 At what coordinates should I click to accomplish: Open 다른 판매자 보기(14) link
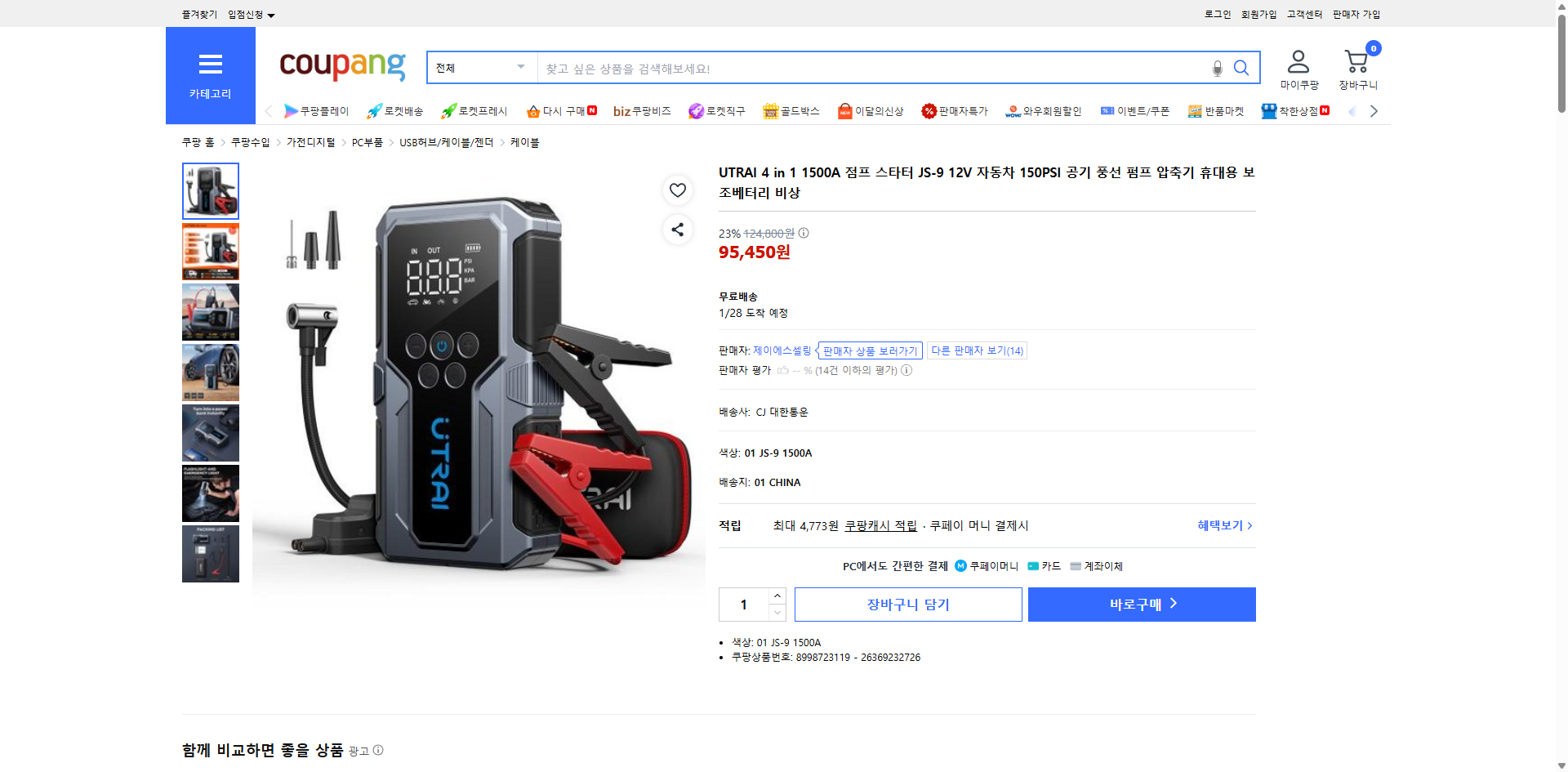click(977, 350)
